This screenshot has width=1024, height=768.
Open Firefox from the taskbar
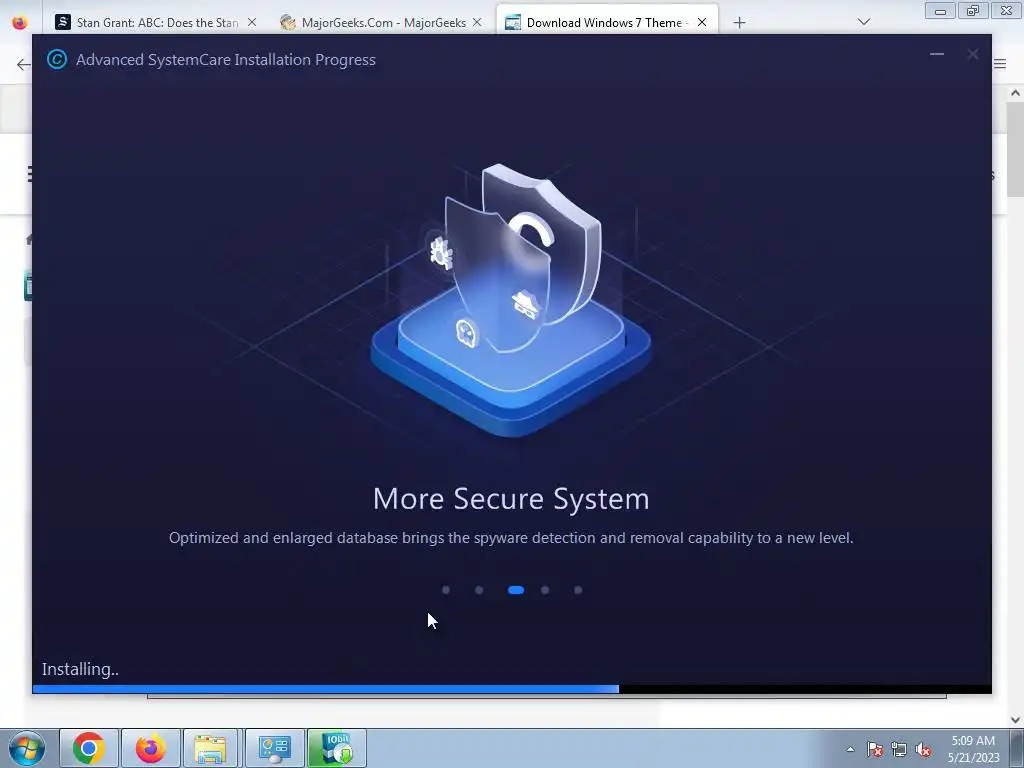(150, 748)
